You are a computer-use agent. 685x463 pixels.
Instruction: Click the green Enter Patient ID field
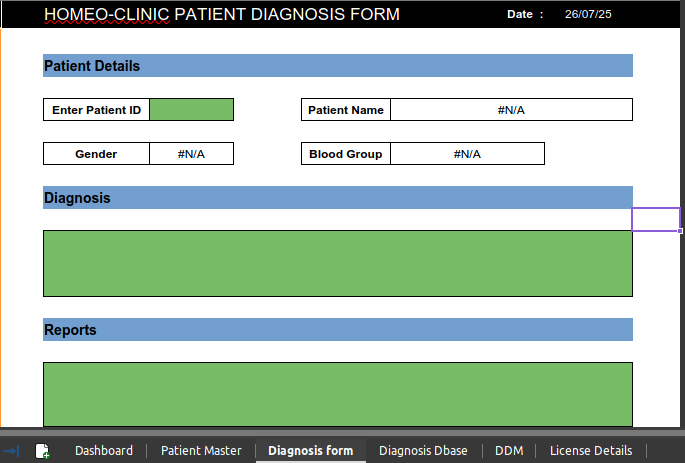(191, 110)
